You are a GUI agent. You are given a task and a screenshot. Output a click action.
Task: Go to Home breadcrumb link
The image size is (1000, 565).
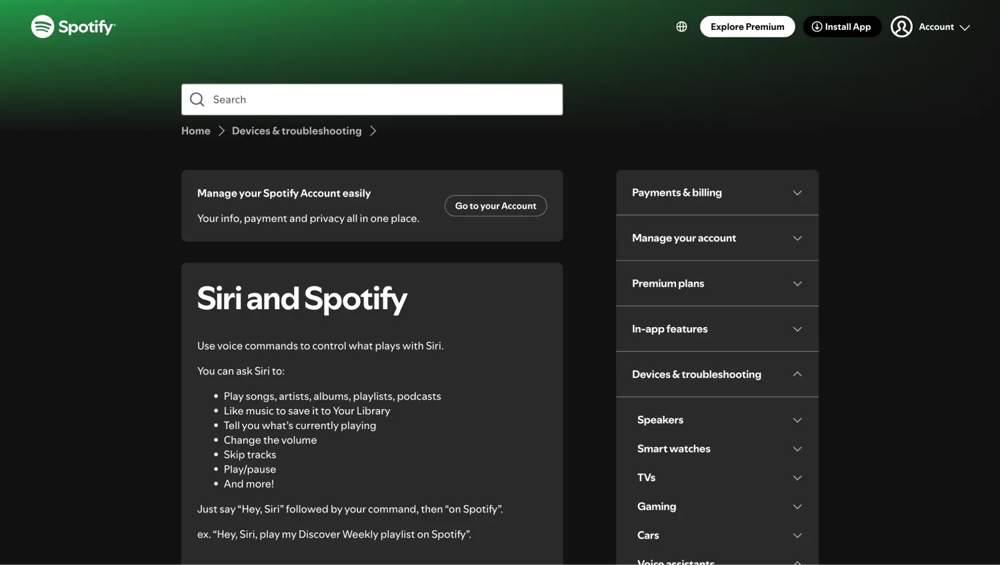pyautogui.click(x=196, y=131)
